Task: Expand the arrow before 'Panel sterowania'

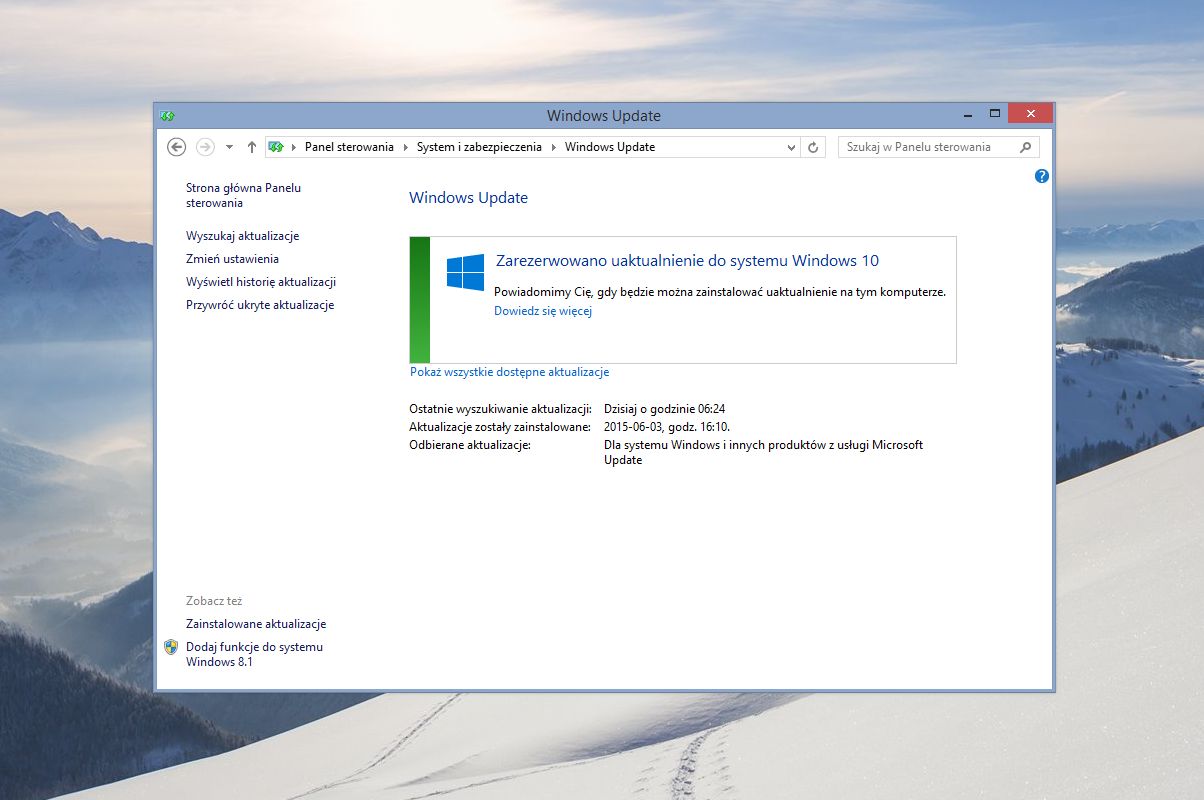Action: pyautogui.click(x=293, y=147)
